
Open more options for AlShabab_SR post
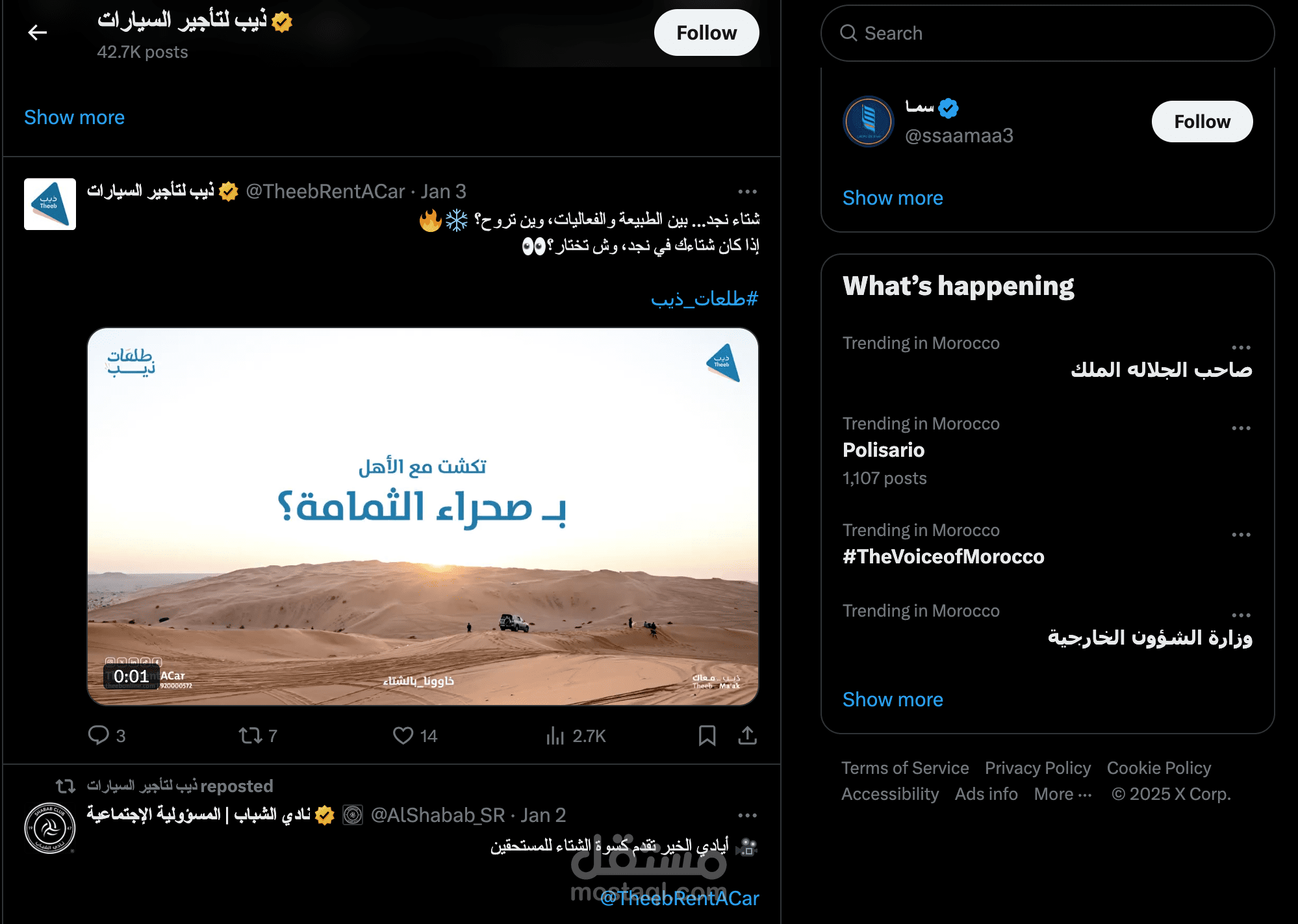tap(748, 815)
